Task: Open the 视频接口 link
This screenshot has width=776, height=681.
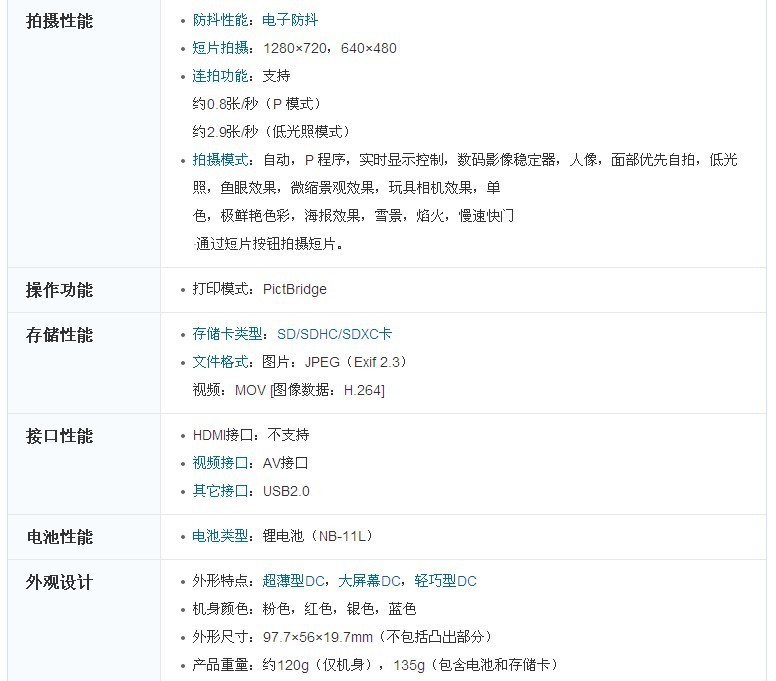Action: (220, 463)
